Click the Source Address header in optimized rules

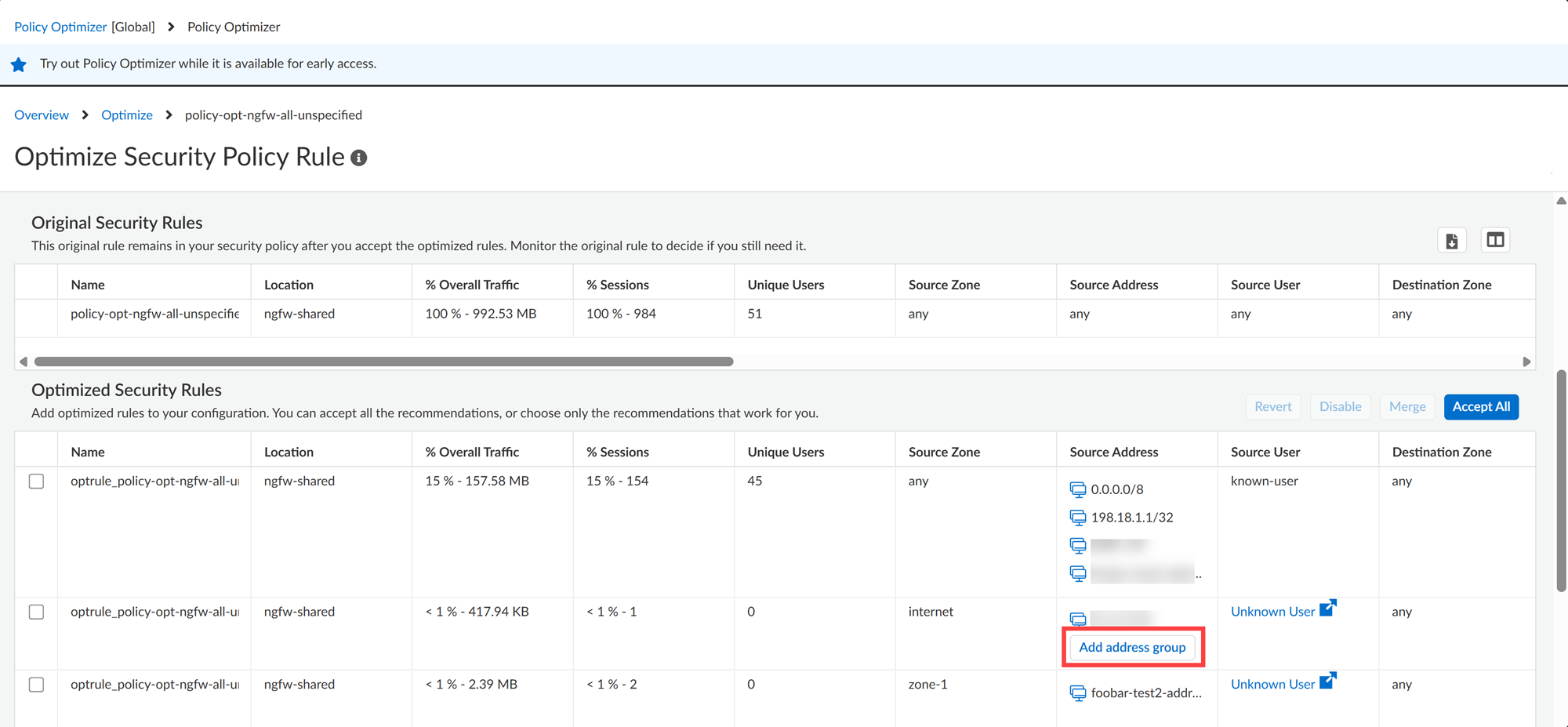click(x=1113, y=453)
